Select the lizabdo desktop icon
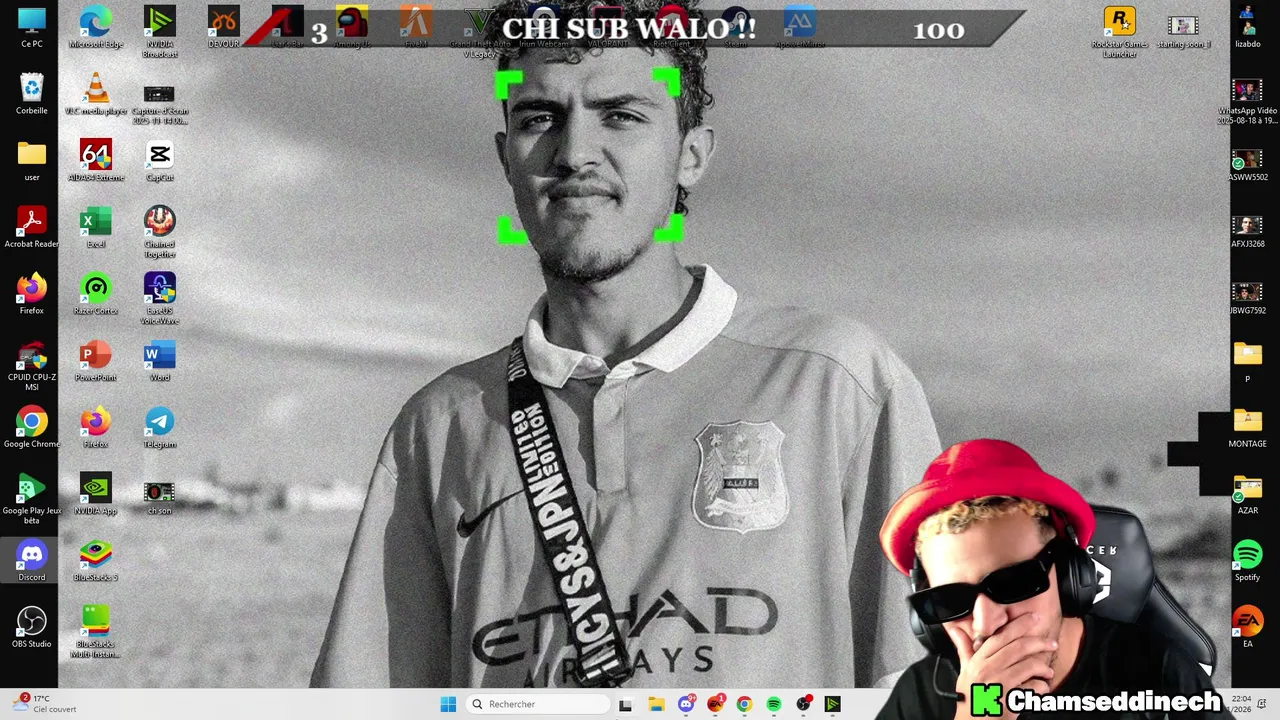Image resolution: width=1280 pixels, height=720 pixels. [1248, 27]
